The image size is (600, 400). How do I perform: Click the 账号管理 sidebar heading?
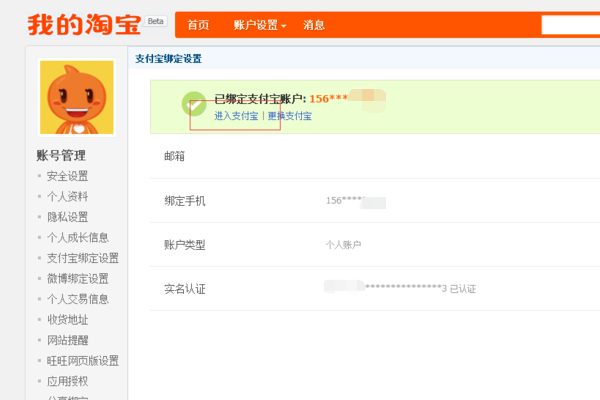[61, 155]
